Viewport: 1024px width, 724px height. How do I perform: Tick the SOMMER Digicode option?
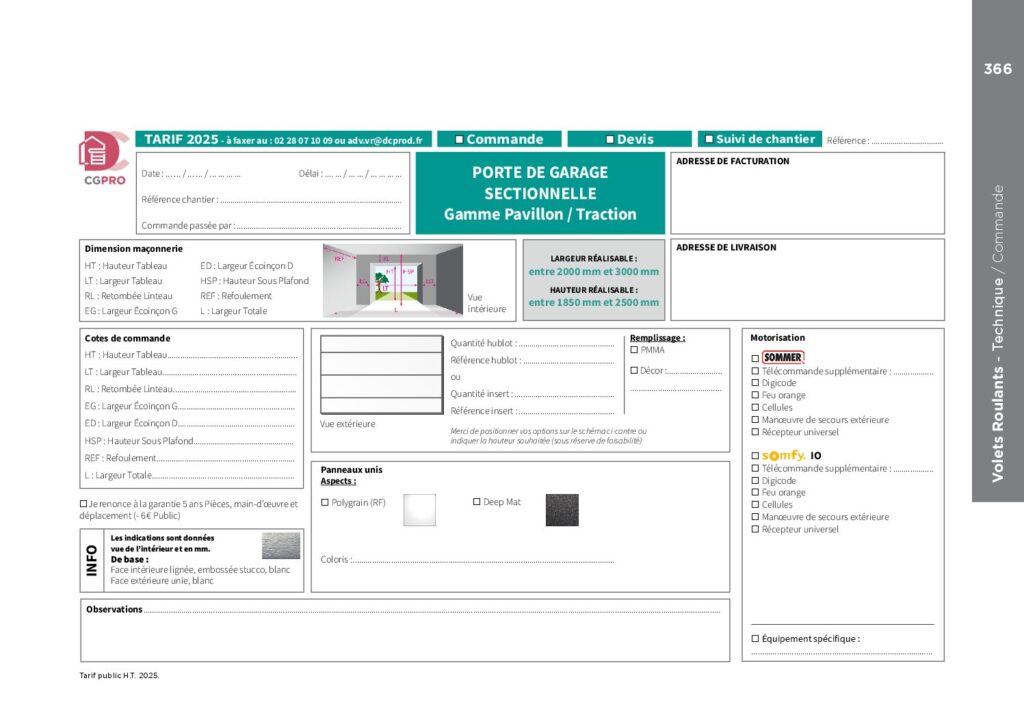[755, 383]
